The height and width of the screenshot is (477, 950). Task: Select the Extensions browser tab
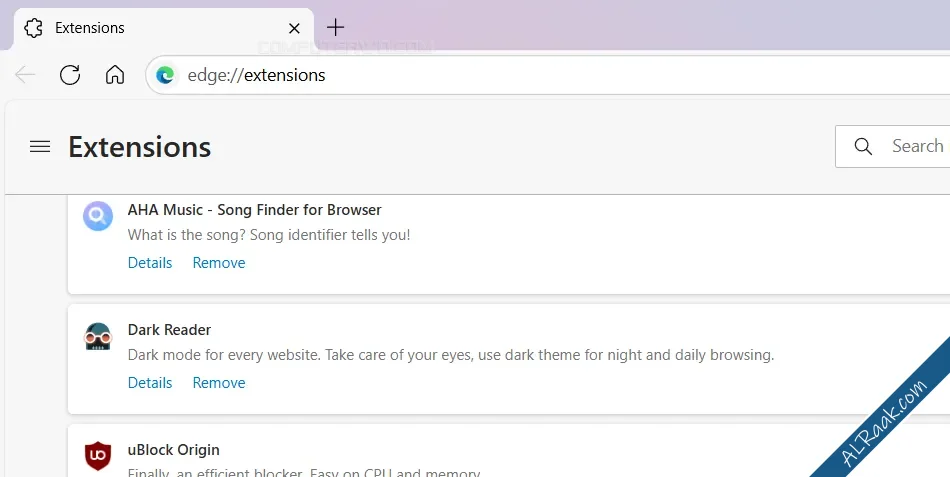tap(164, 28)
